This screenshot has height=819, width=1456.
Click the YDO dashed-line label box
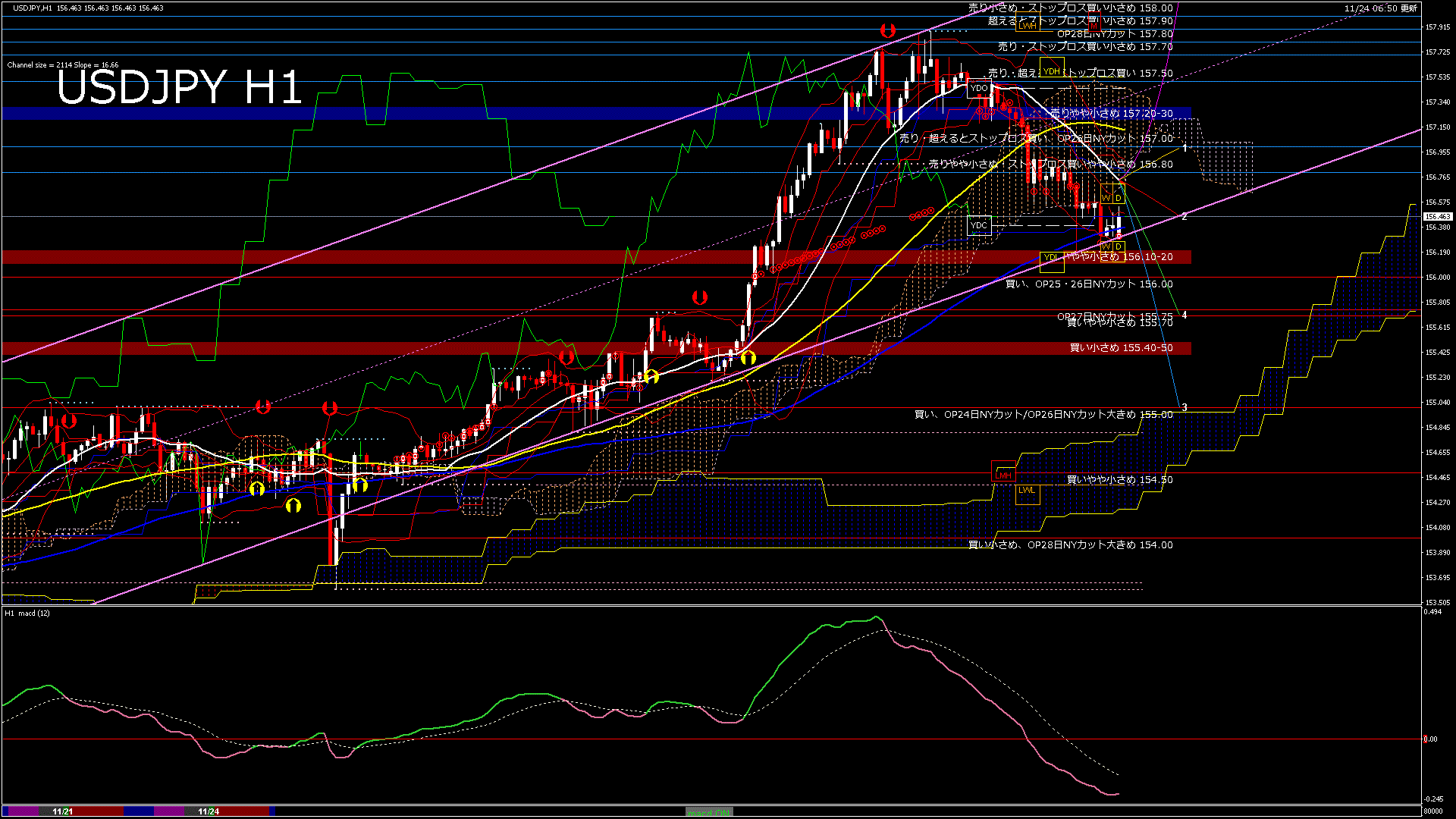[980, 88]
